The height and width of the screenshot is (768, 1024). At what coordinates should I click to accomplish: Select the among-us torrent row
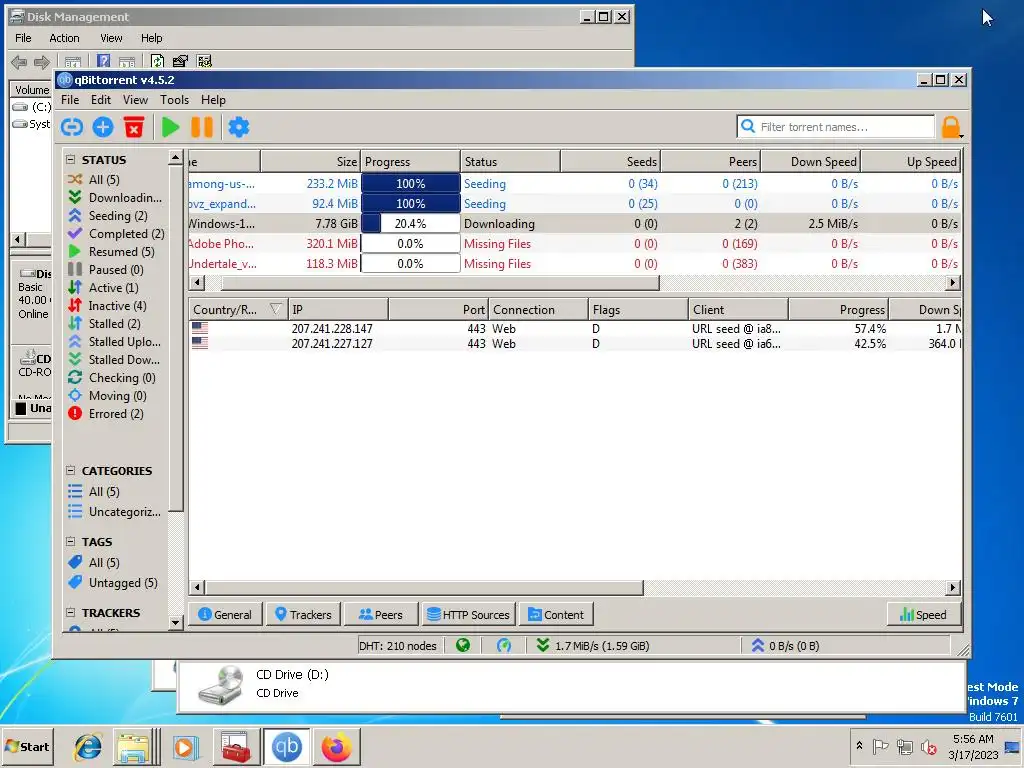[x=575, y=184]
